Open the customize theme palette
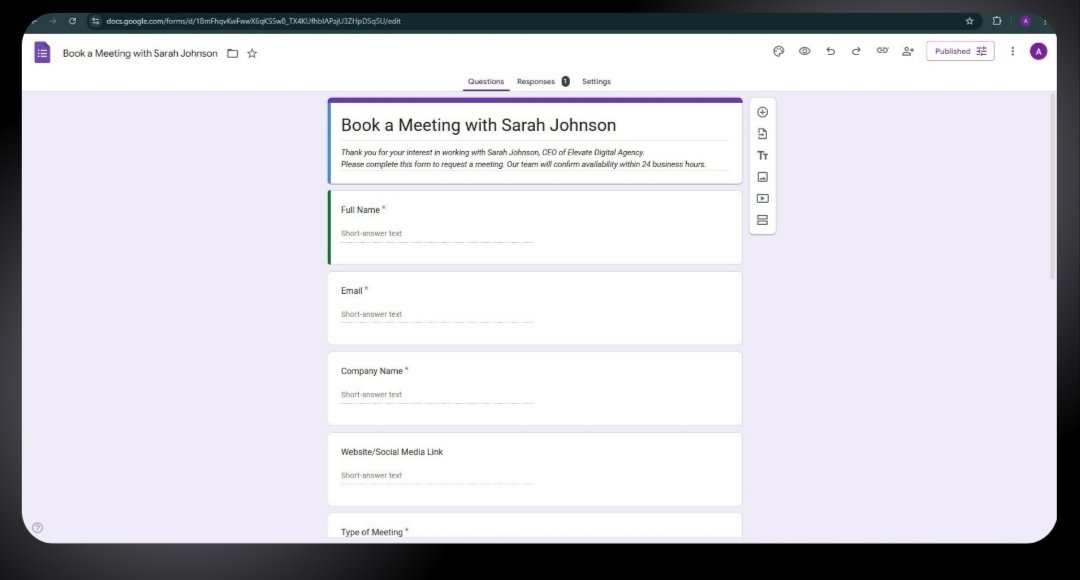 (778, 51)
